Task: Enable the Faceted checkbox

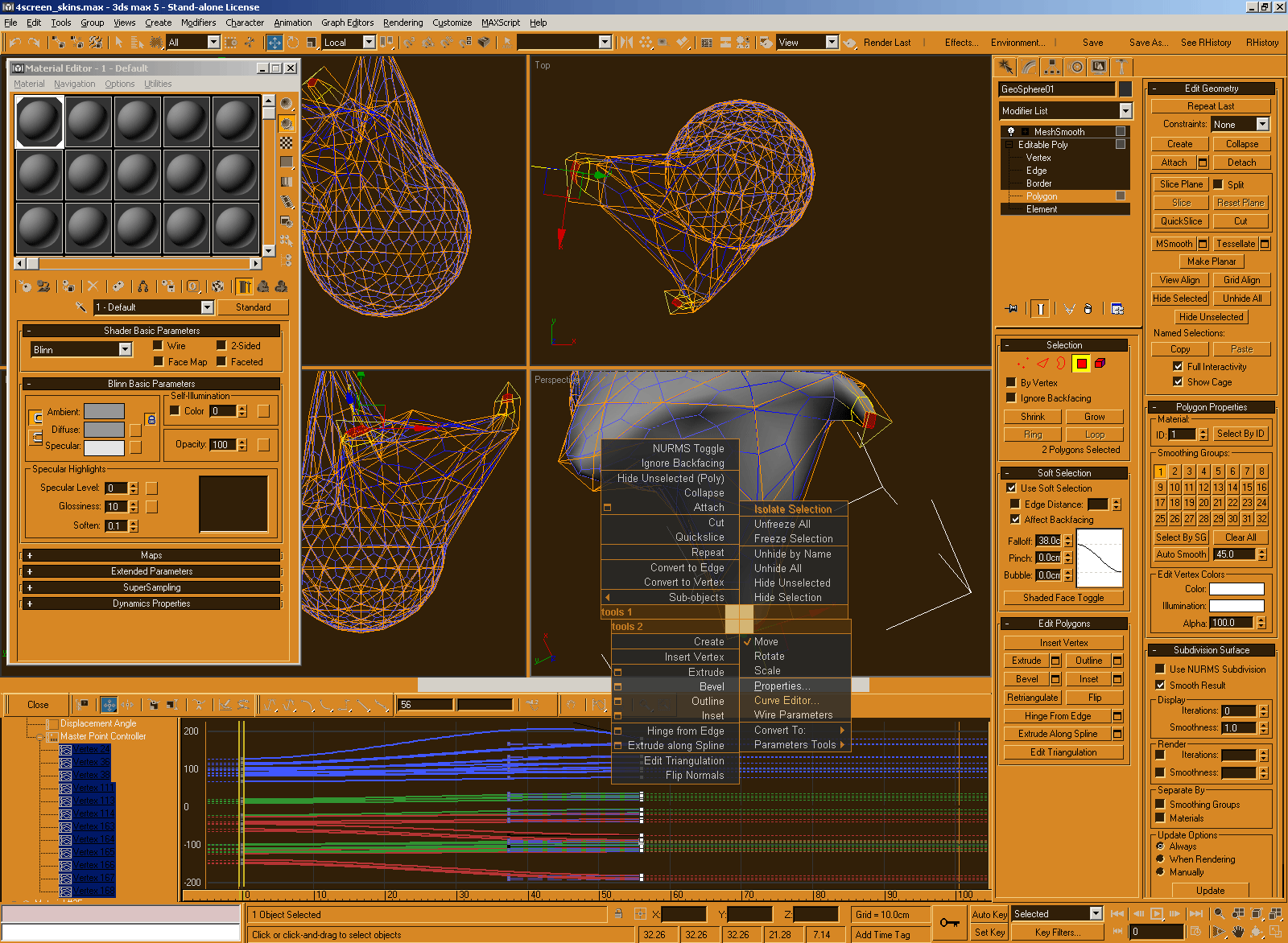Action: pyautogui.click(x=221, y=361)
